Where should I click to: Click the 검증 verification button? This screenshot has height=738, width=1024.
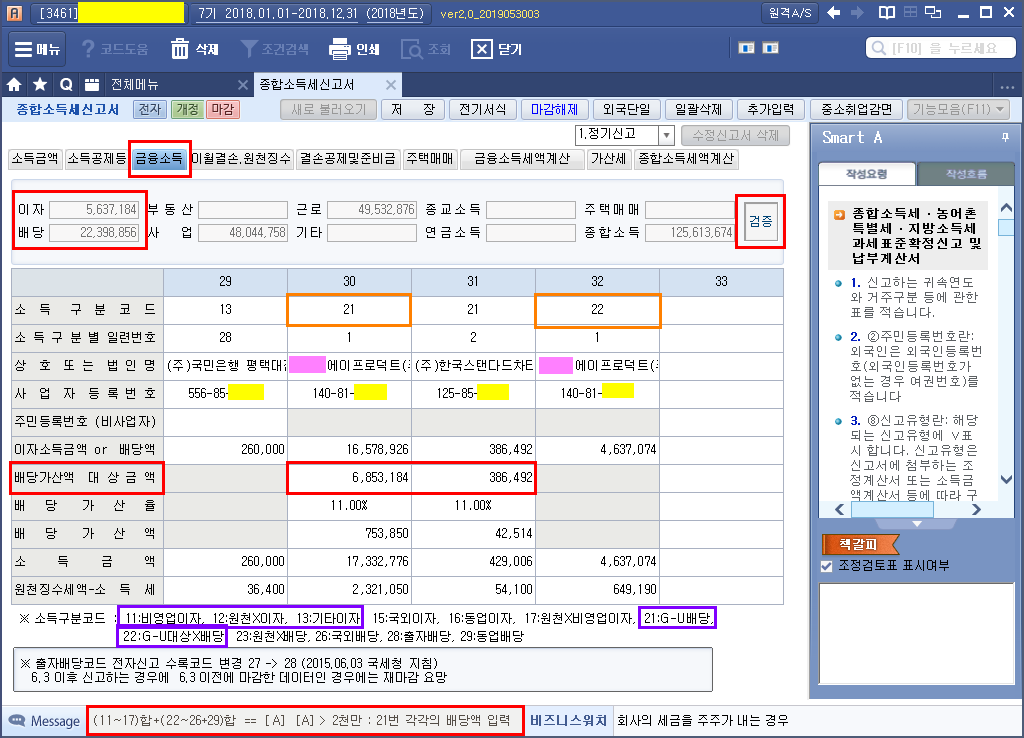(760, 221)
